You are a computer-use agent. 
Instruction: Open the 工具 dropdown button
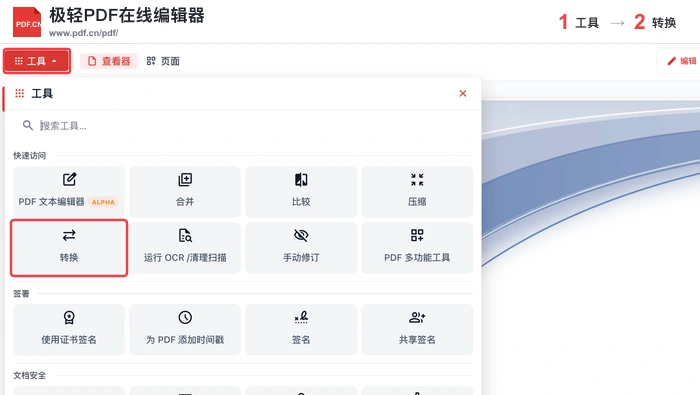coord(37,61)
